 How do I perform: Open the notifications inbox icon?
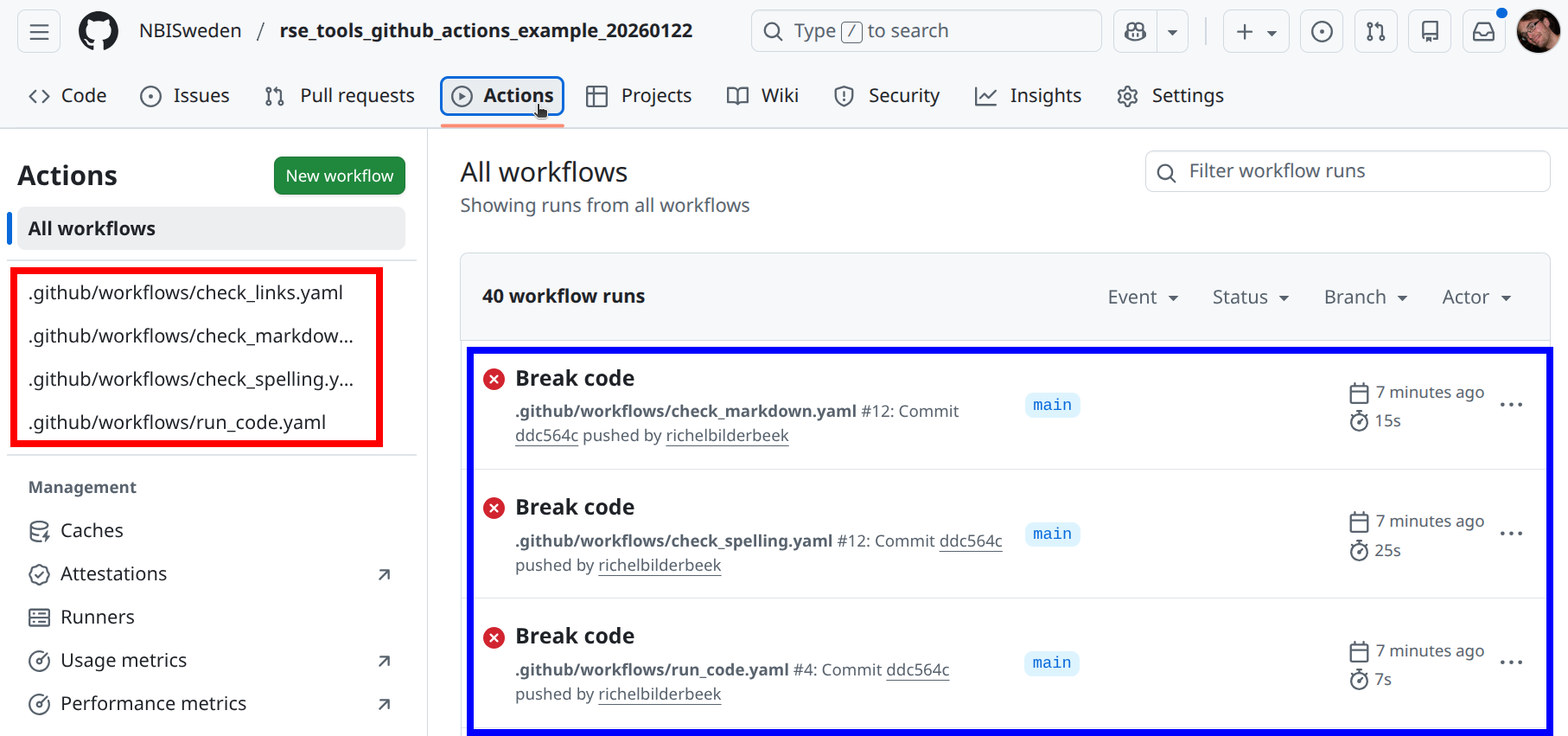1484,32
